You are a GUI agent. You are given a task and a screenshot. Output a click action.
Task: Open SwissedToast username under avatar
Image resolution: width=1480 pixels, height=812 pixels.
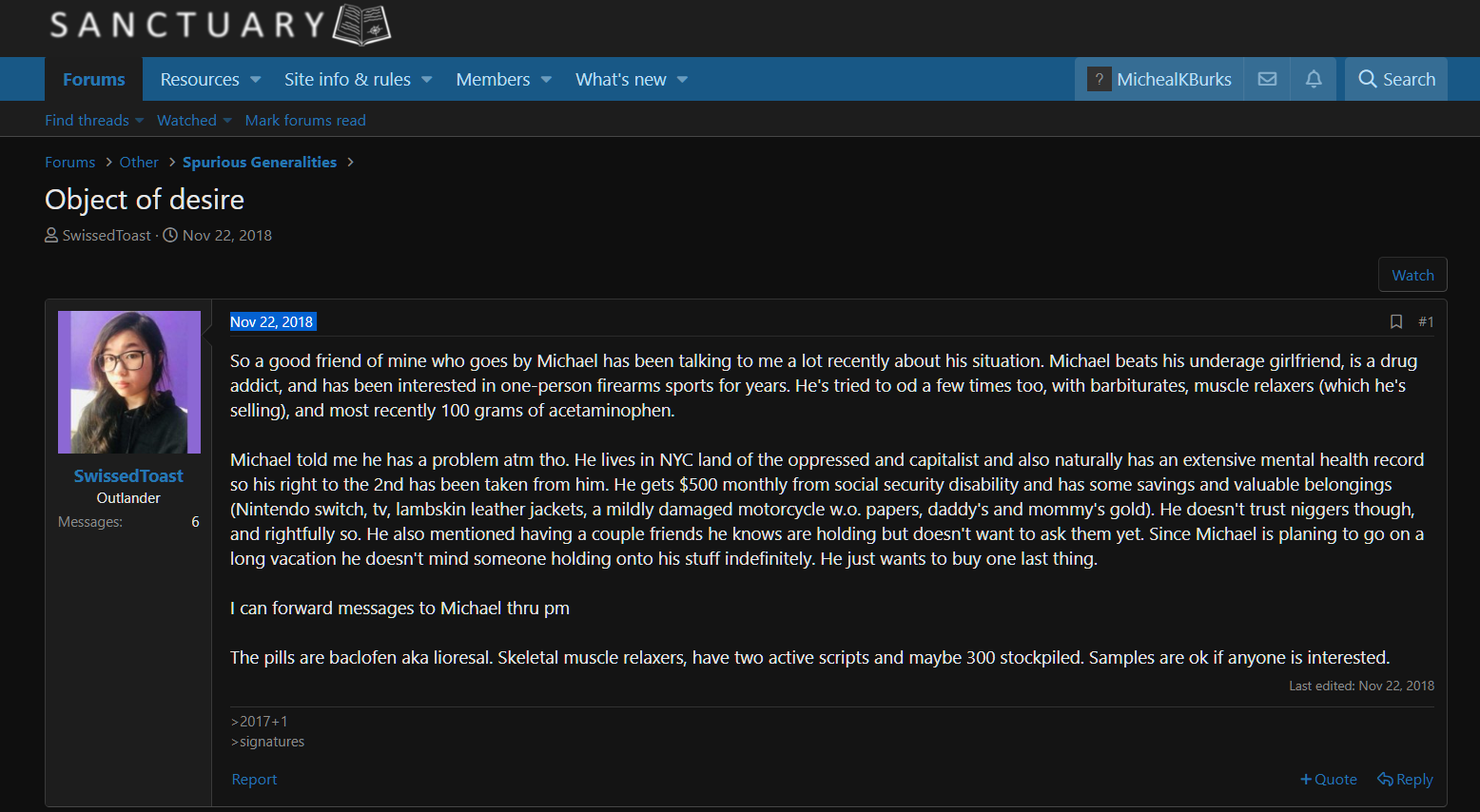click(128, 475)
